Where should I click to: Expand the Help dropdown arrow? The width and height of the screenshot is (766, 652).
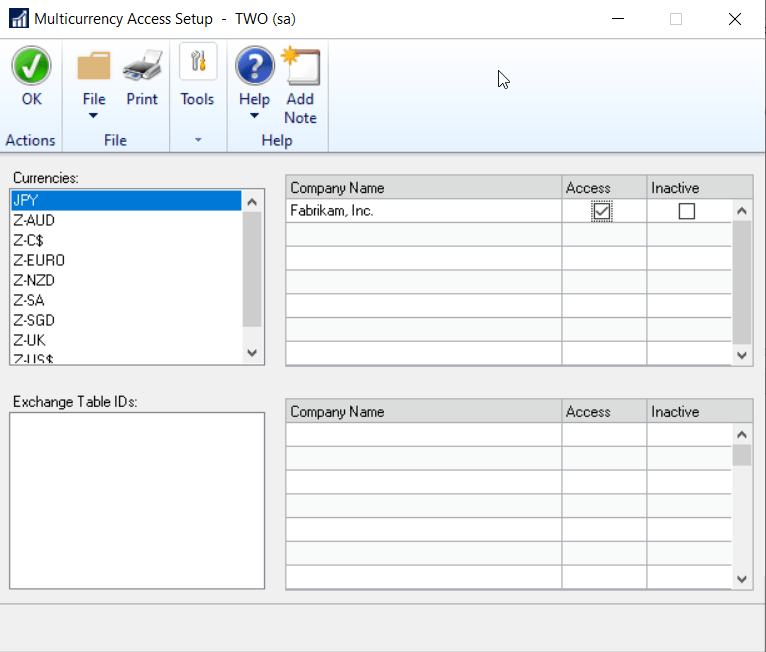(254, 116)
